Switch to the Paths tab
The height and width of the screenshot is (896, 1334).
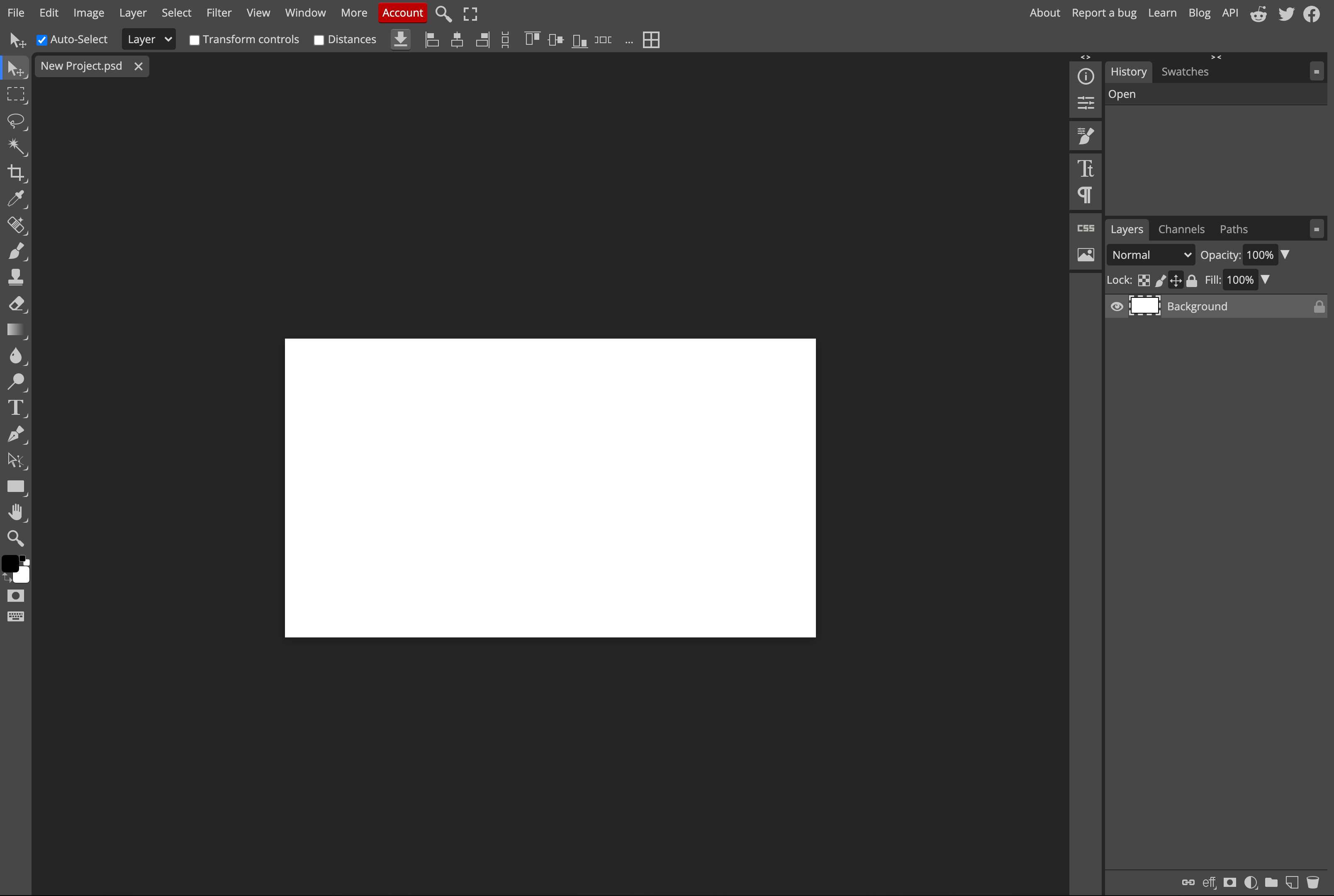coord(1234,230)
